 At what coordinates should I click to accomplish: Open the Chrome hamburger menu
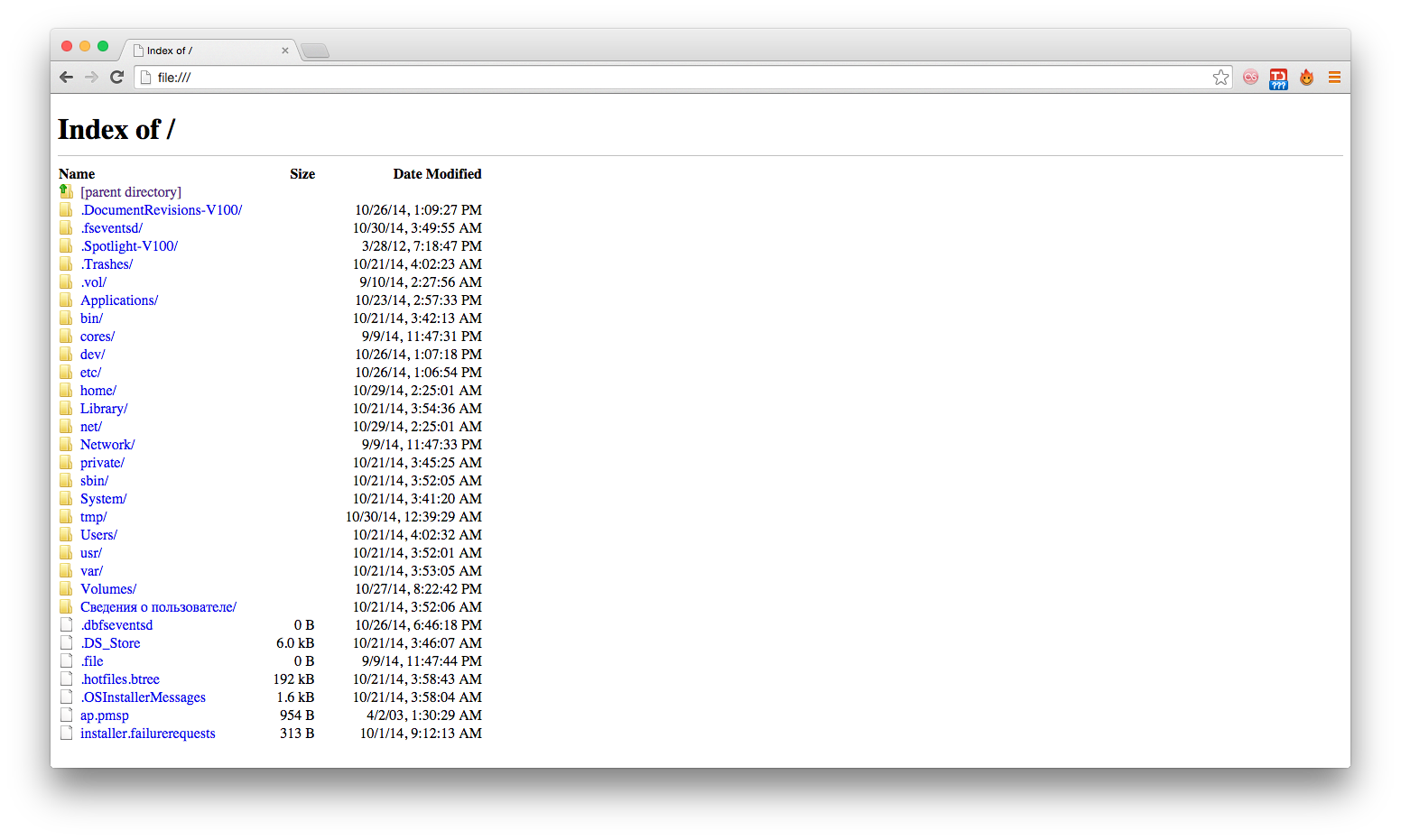1333,78
